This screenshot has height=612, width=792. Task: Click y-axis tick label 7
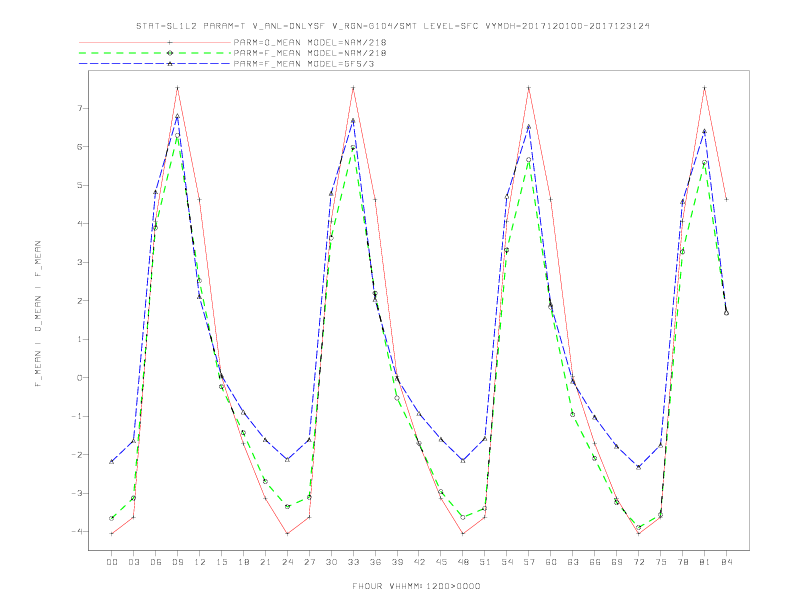[80, 108]
